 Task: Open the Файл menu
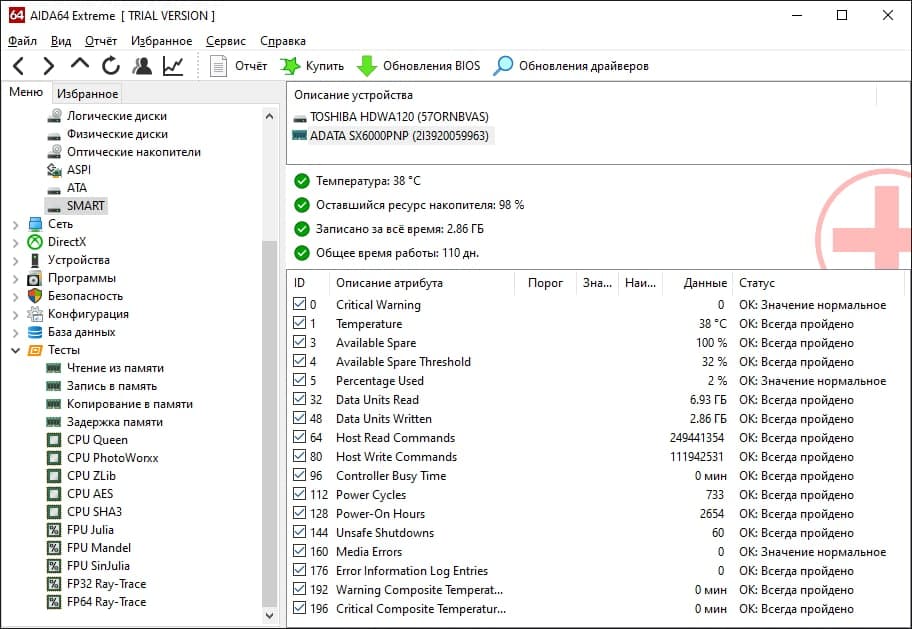point(23,41)
